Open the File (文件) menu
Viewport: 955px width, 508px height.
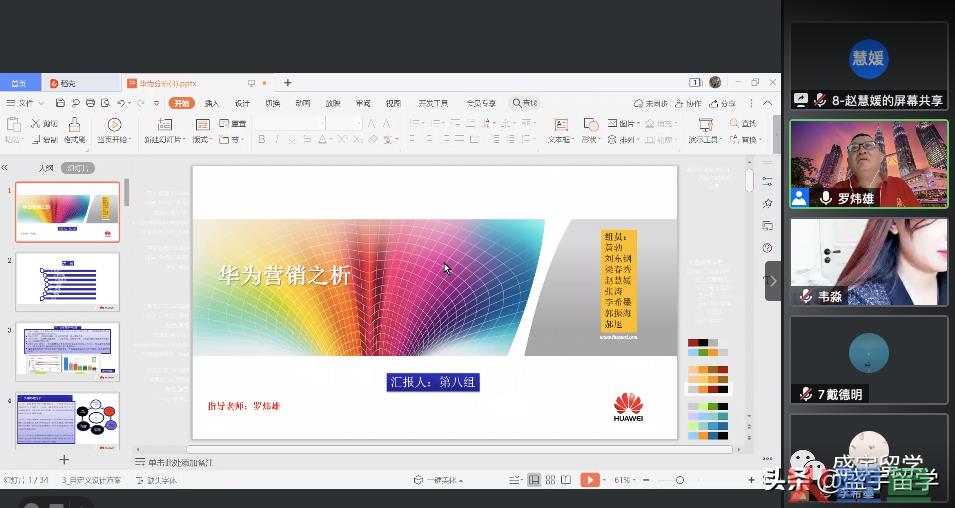[x=24, y=103]
